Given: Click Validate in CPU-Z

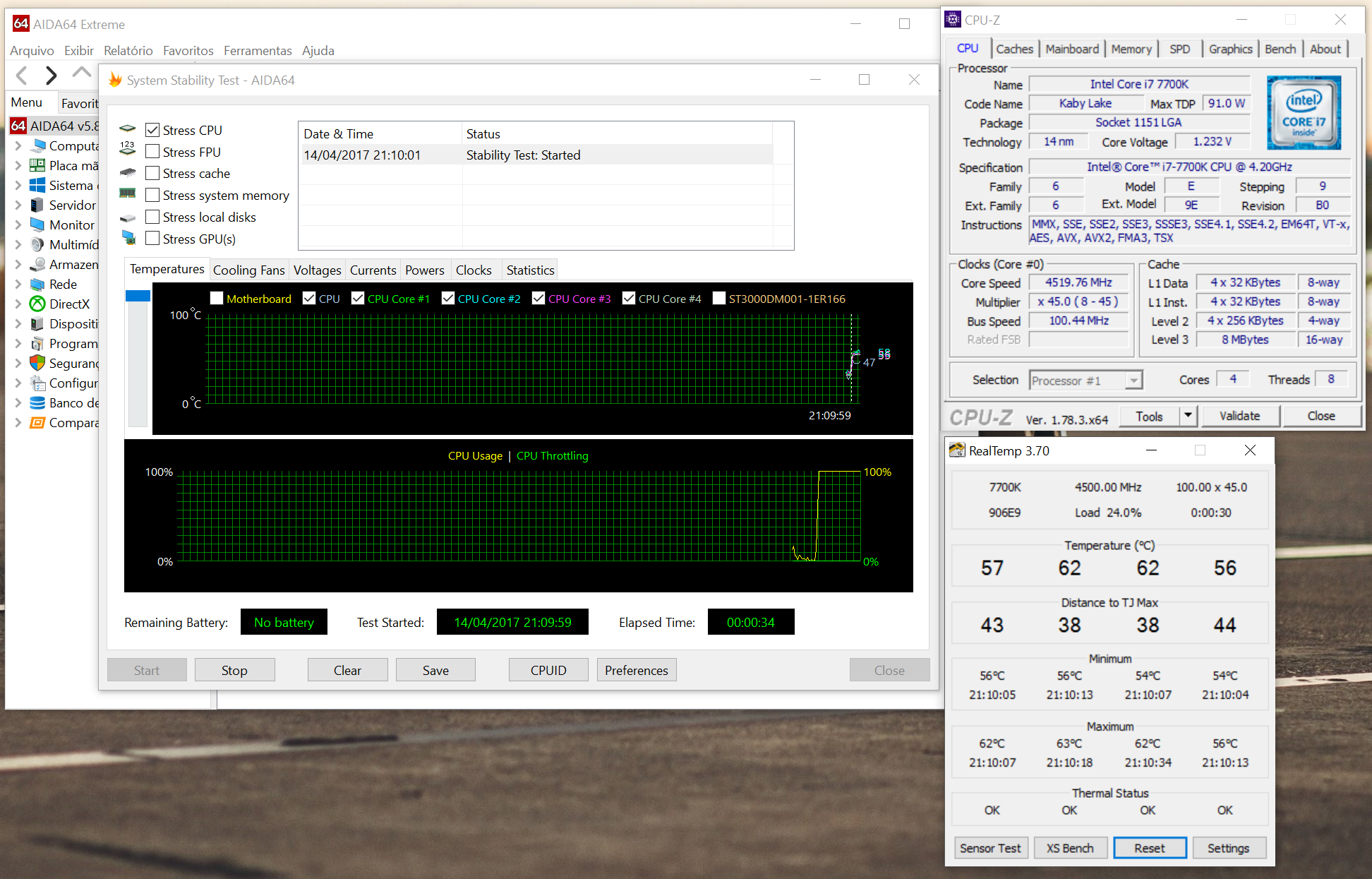Looking at the screenshot, I should [1239, 416].
